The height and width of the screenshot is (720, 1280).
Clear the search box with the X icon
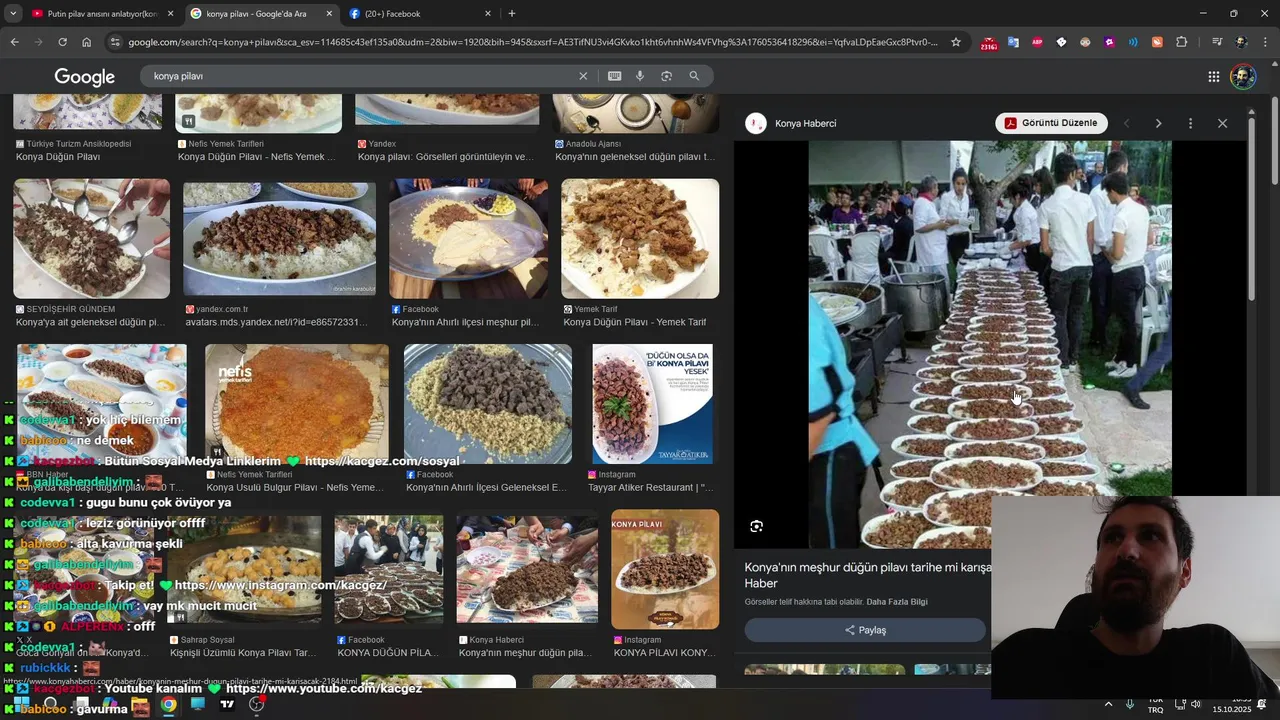pos(583,76)
